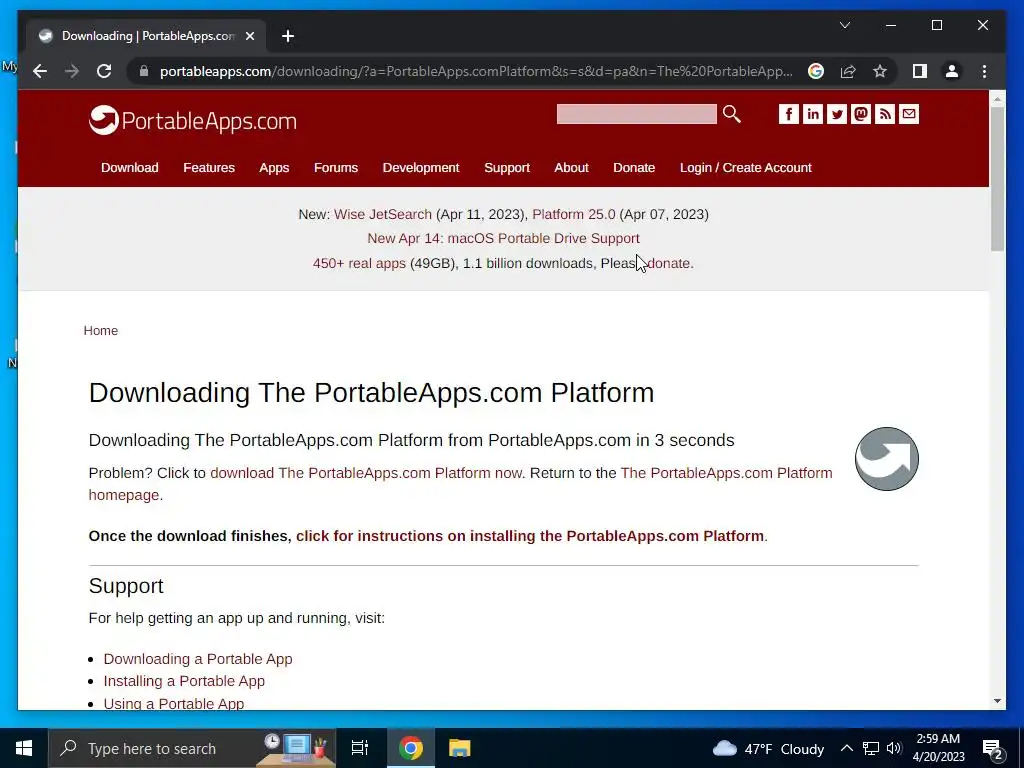
Task: Open a new browser tab
Action: tap(288, 36)
